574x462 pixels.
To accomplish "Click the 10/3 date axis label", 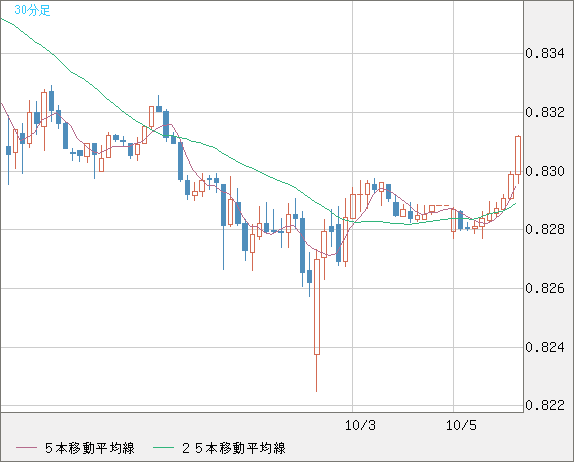I will 360,425.
